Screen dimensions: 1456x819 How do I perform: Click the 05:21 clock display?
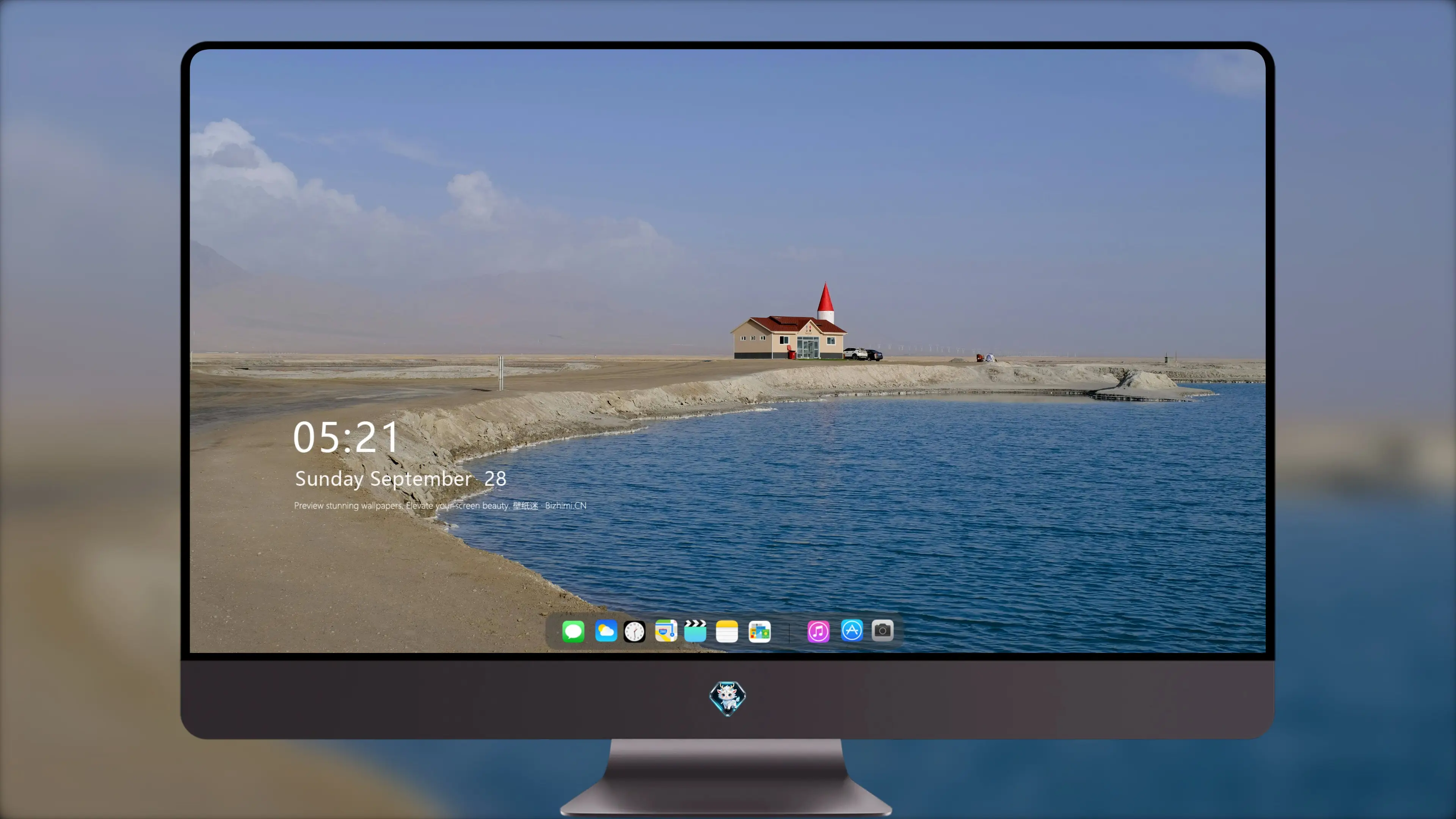346,437
